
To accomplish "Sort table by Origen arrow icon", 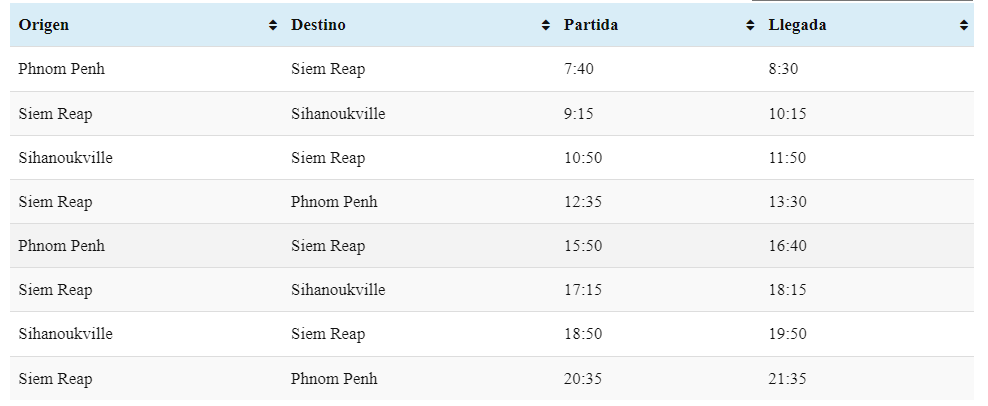I will coord(273,25).
